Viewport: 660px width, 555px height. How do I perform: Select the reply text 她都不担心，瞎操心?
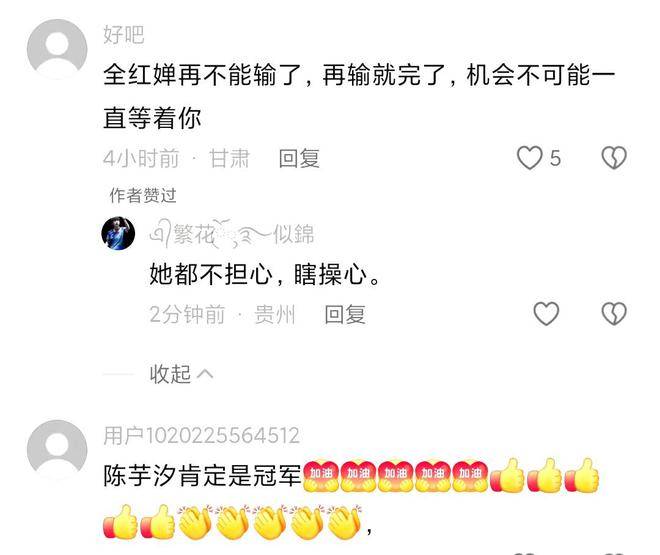(x=258, y=274)
